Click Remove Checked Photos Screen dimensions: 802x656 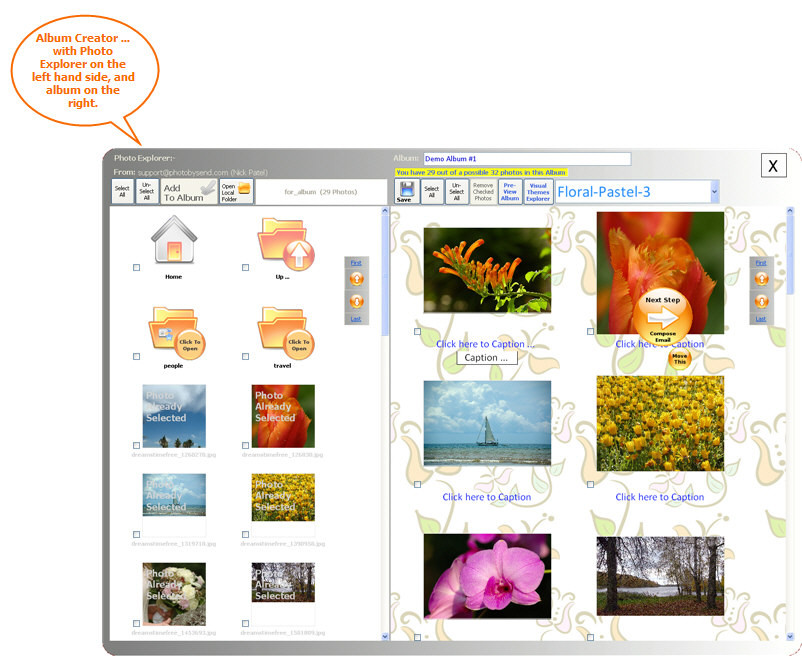pyautogui.click(x=483, y=192)
